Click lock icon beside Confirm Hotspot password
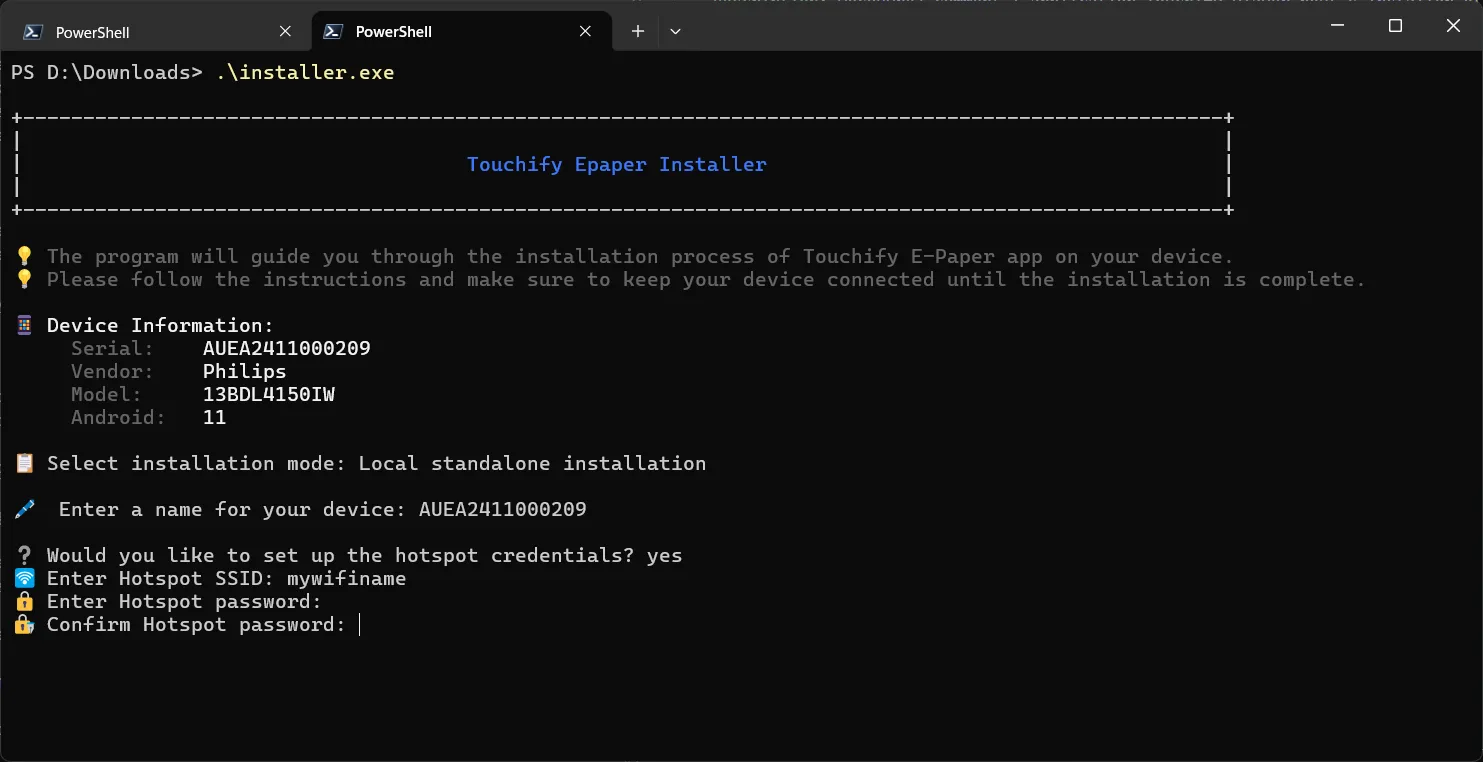This screenshot has width=1483, height=762. point(25,625)
